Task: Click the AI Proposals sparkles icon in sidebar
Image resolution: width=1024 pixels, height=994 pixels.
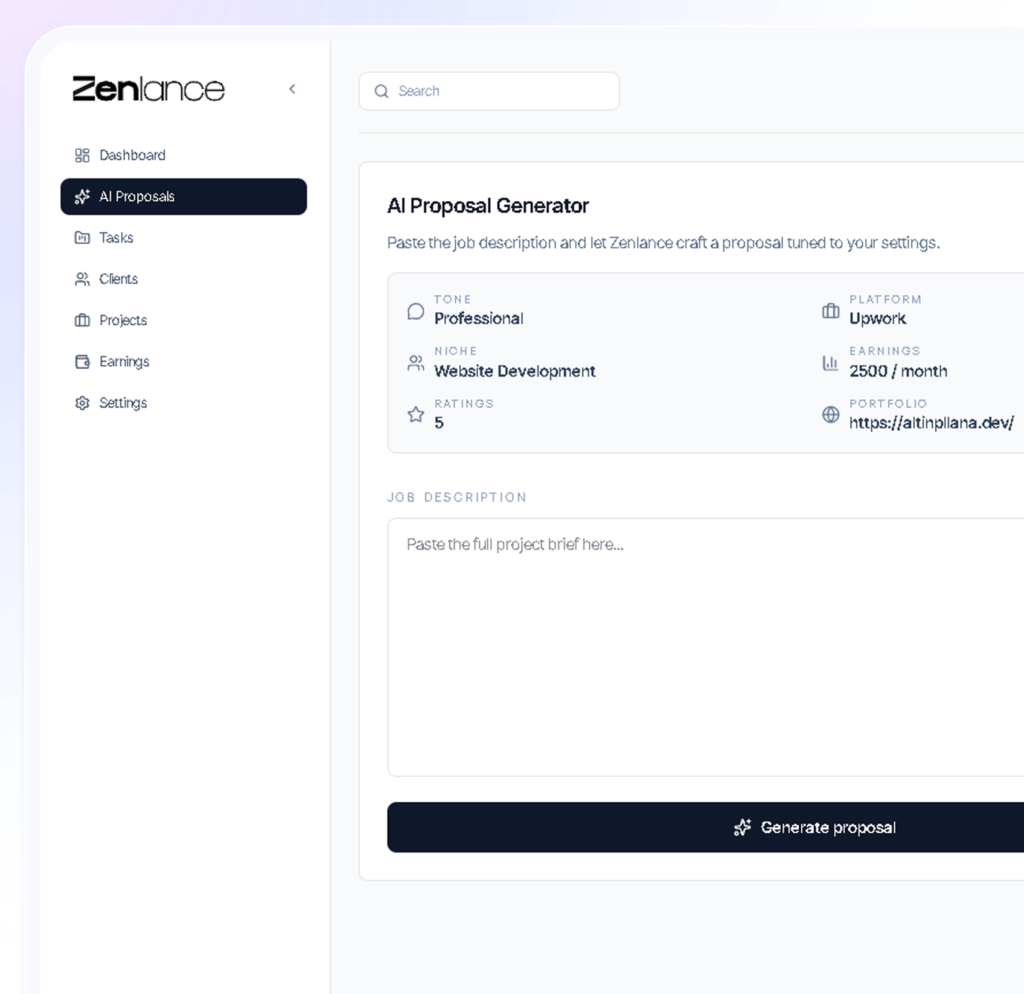Action: 81,196
